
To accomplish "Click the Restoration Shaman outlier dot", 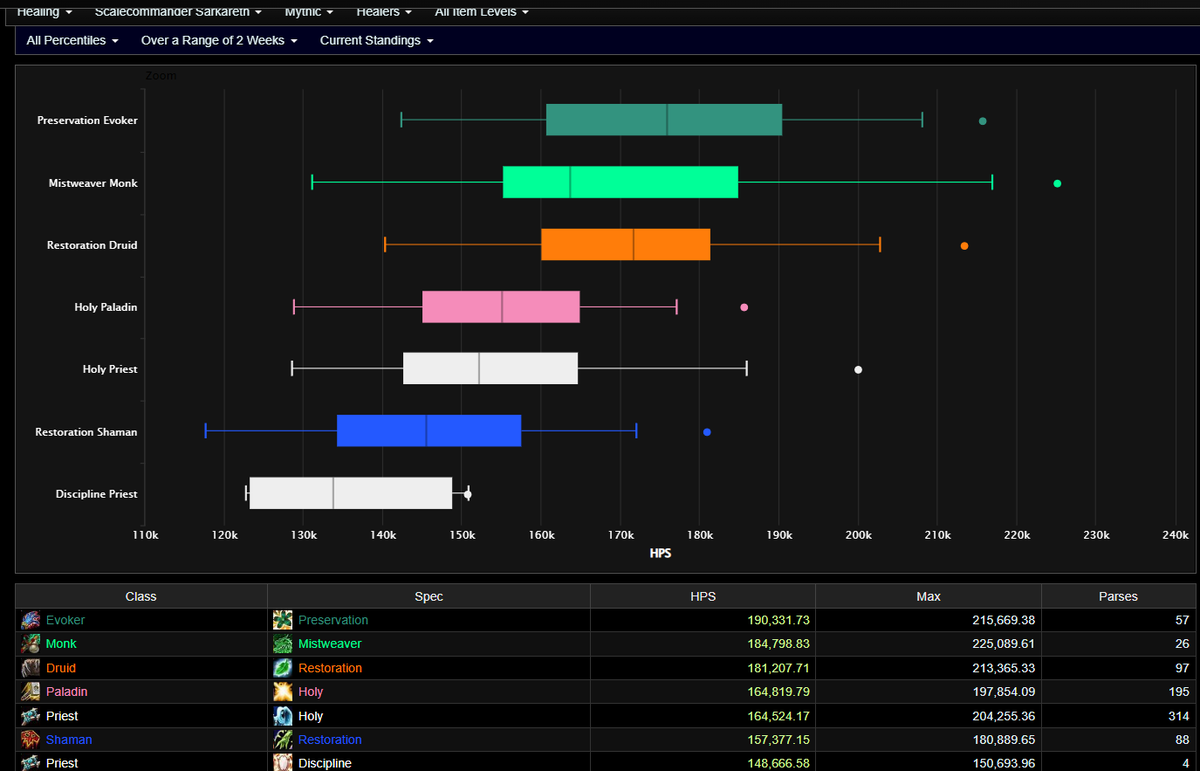I will 707,432.
